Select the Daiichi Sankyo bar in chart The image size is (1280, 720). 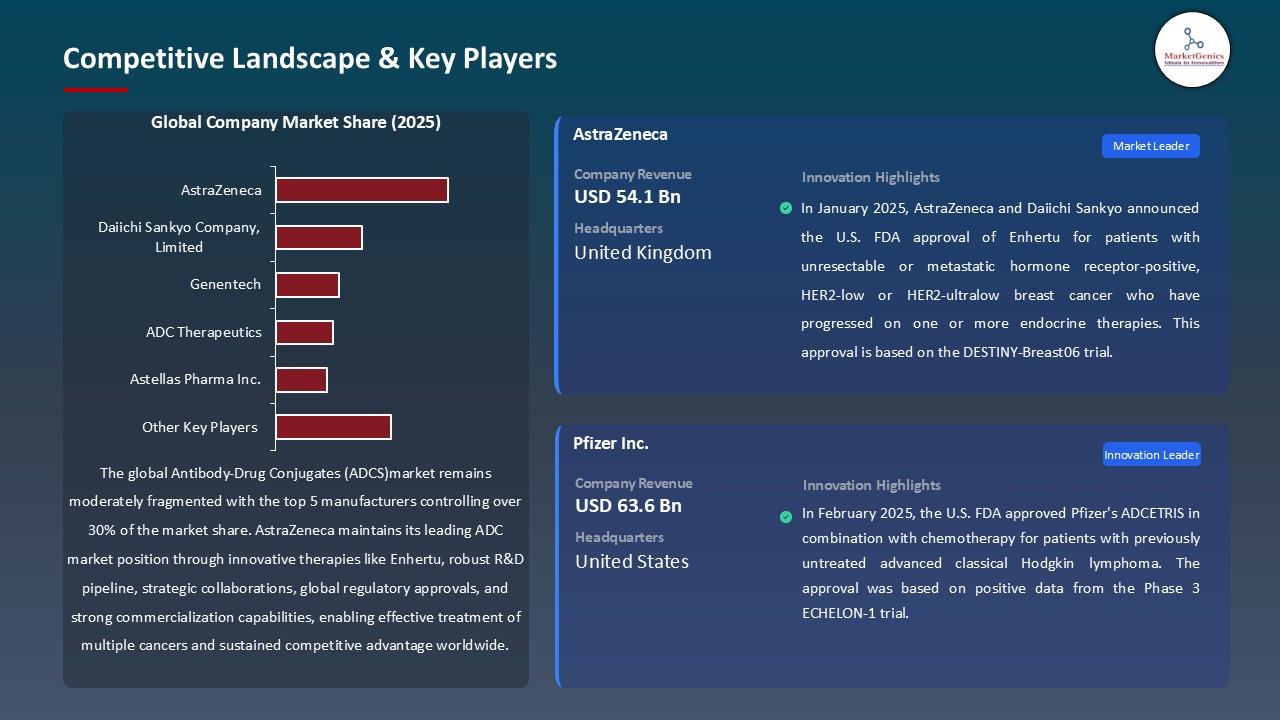click(x=318, y=237)
